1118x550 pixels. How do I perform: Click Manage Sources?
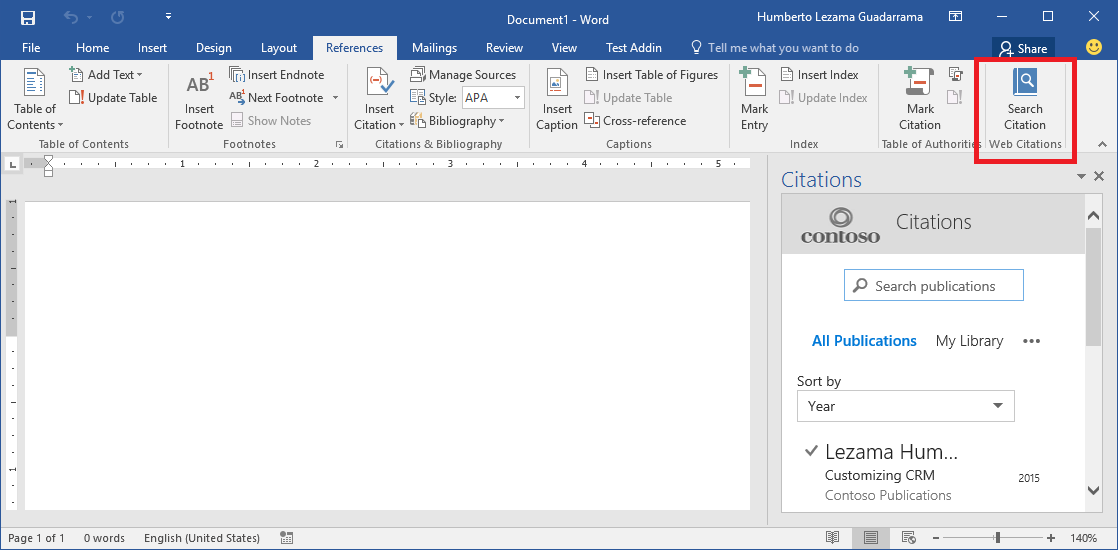463,75
